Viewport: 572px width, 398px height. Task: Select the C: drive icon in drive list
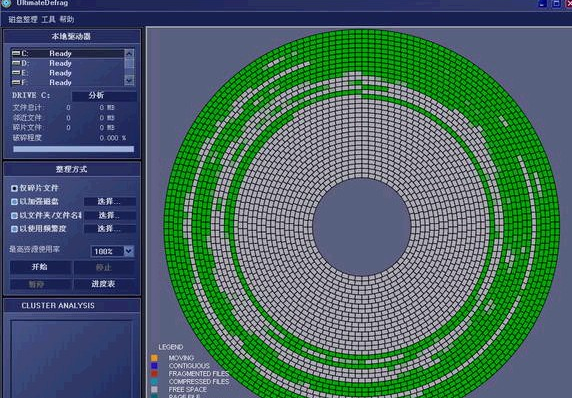(16, 53)
